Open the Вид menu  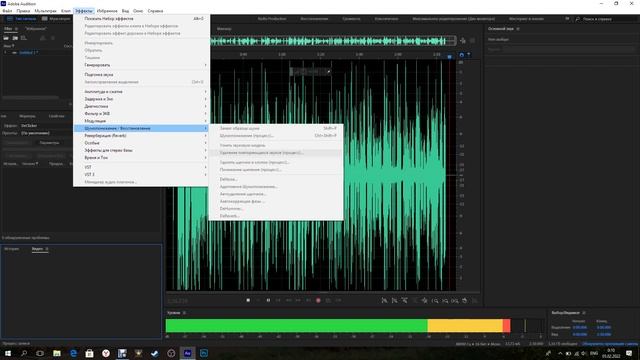click(125, 11)
